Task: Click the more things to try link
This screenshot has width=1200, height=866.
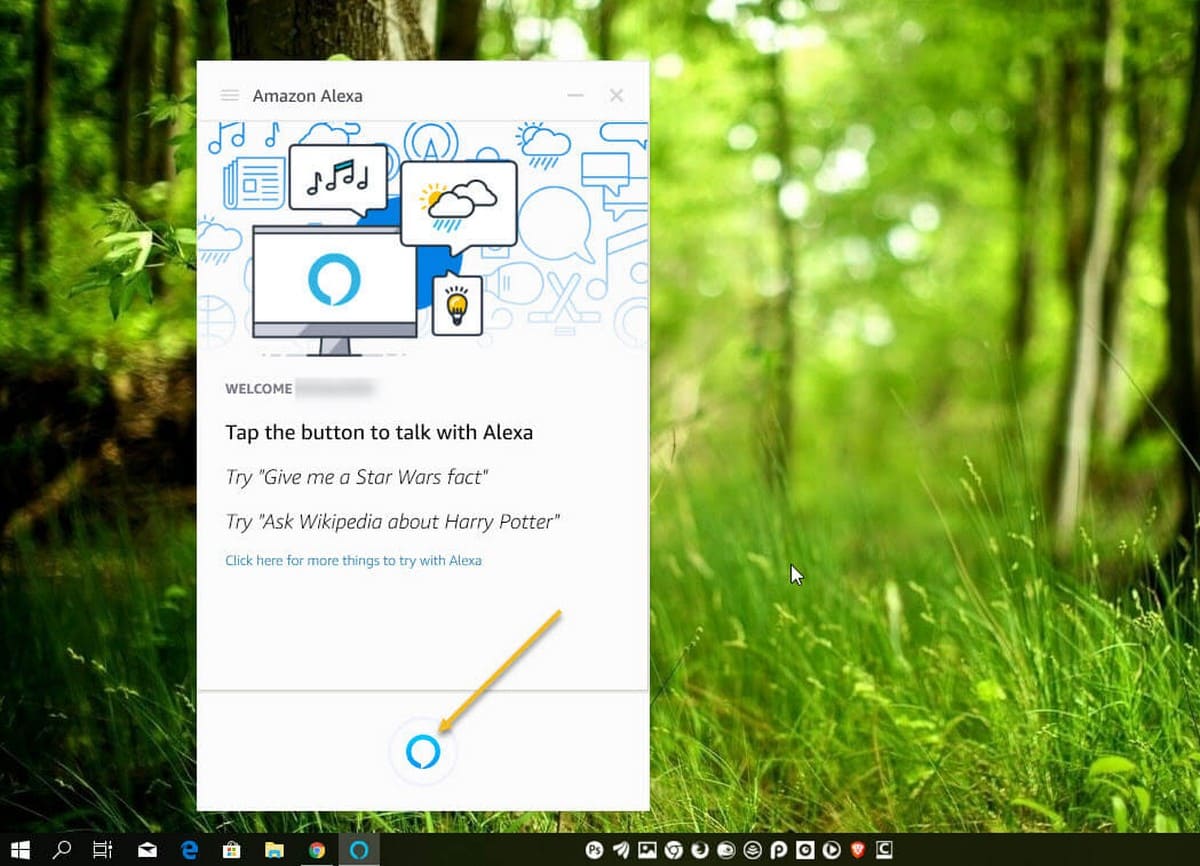Action: 353,560
